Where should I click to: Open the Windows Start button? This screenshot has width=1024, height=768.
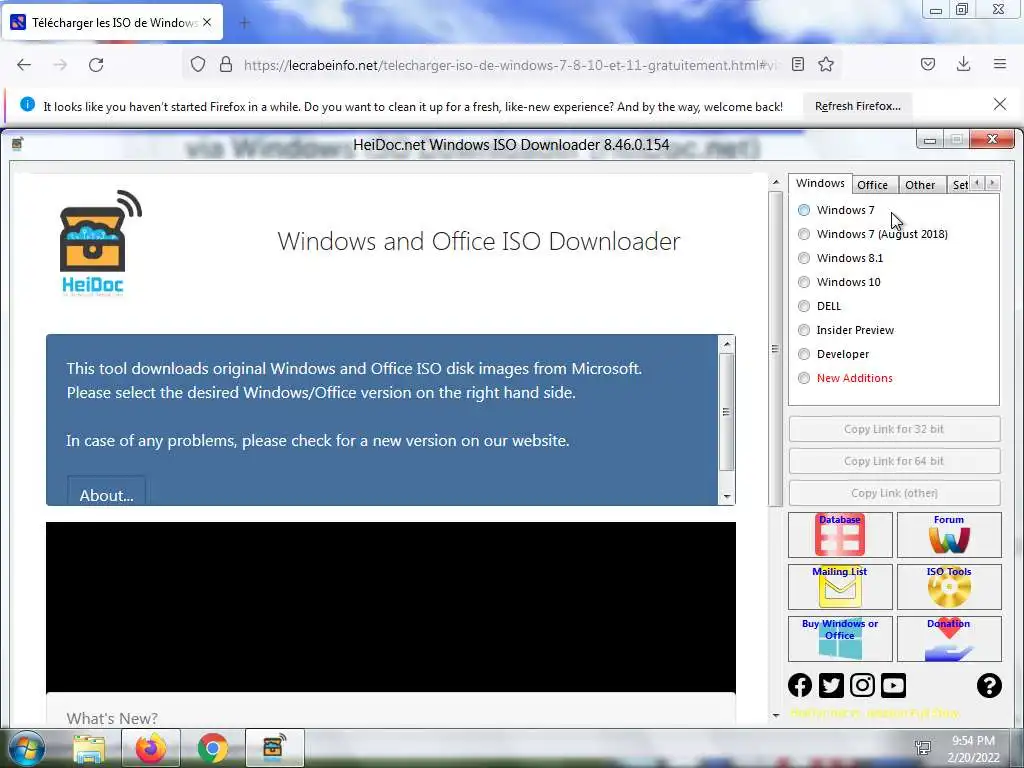(x=26, y=748)
